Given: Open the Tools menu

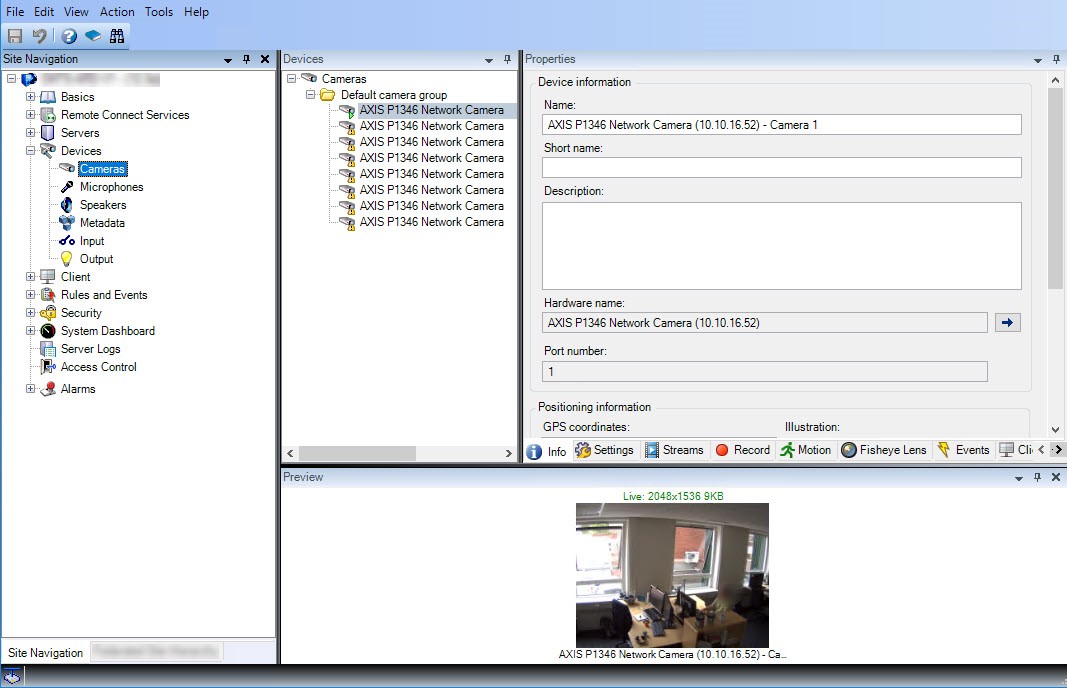Looking at the screenshot, I should click(158, 12).
